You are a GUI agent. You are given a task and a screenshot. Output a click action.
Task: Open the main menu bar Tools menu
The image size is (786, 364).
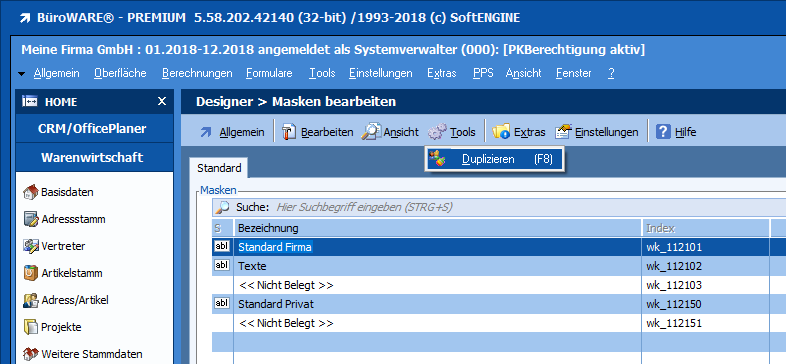point(322,73)
